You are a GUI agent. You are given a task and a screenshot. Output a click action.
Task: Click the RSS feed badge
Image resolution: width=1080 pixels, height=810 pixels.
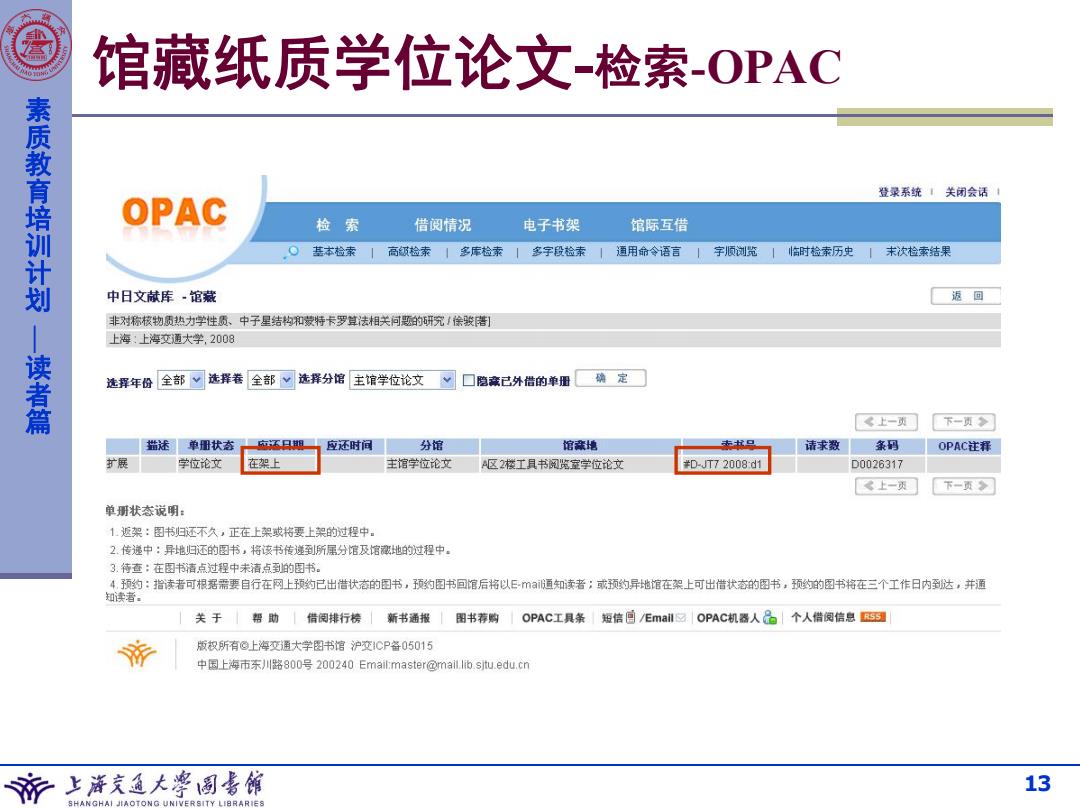873,617
